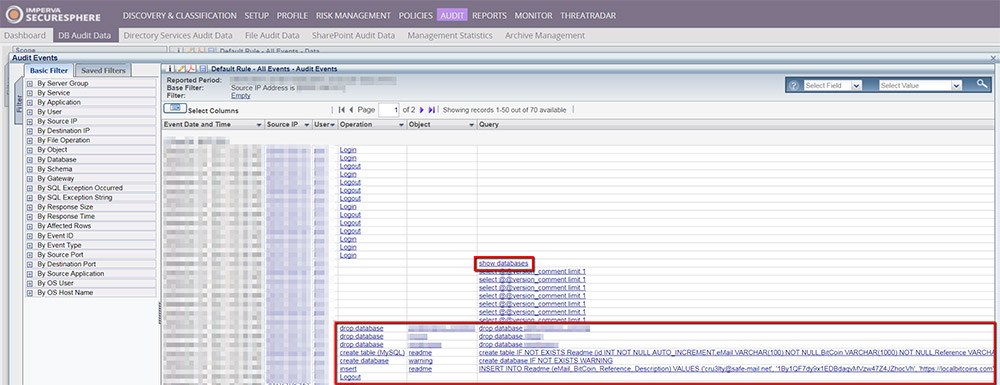Expand the By Destination IP filter
The height and width of the screenshot is (385, 1000).
point(30,131)
